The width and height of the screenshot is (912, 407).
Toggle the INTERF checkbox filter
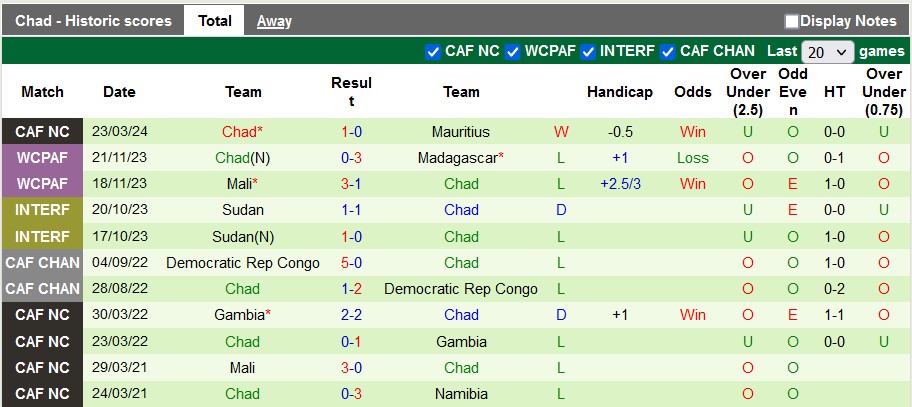pos(589,52)
